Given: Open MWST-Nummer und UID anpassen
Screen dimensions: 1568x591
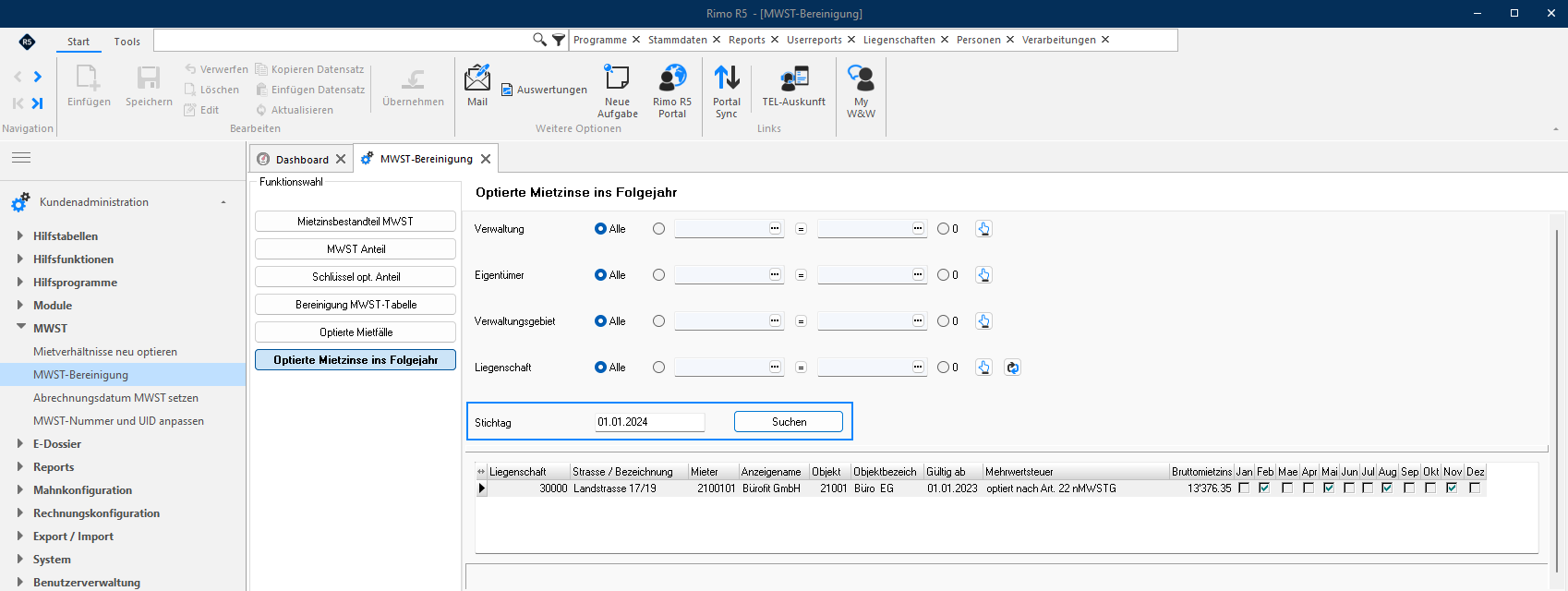Looking at the screenshot, I should (x=118, y=421).
